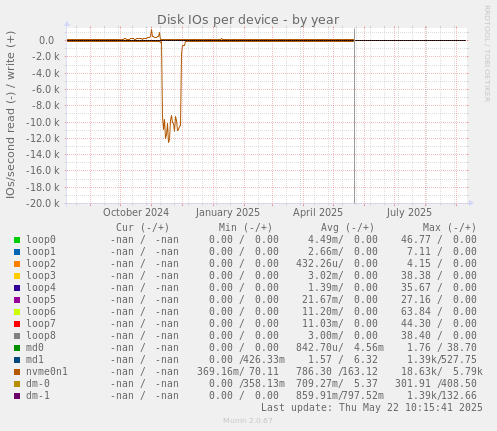Viewport: 497px width, 431px height.
Task: Select the loop3 legend label
Action: pos(41,275)
